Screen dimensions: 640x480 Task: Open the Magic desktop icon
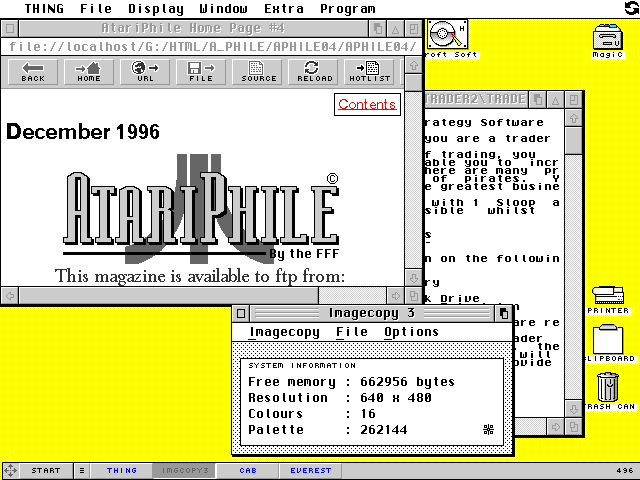(608, 40)
